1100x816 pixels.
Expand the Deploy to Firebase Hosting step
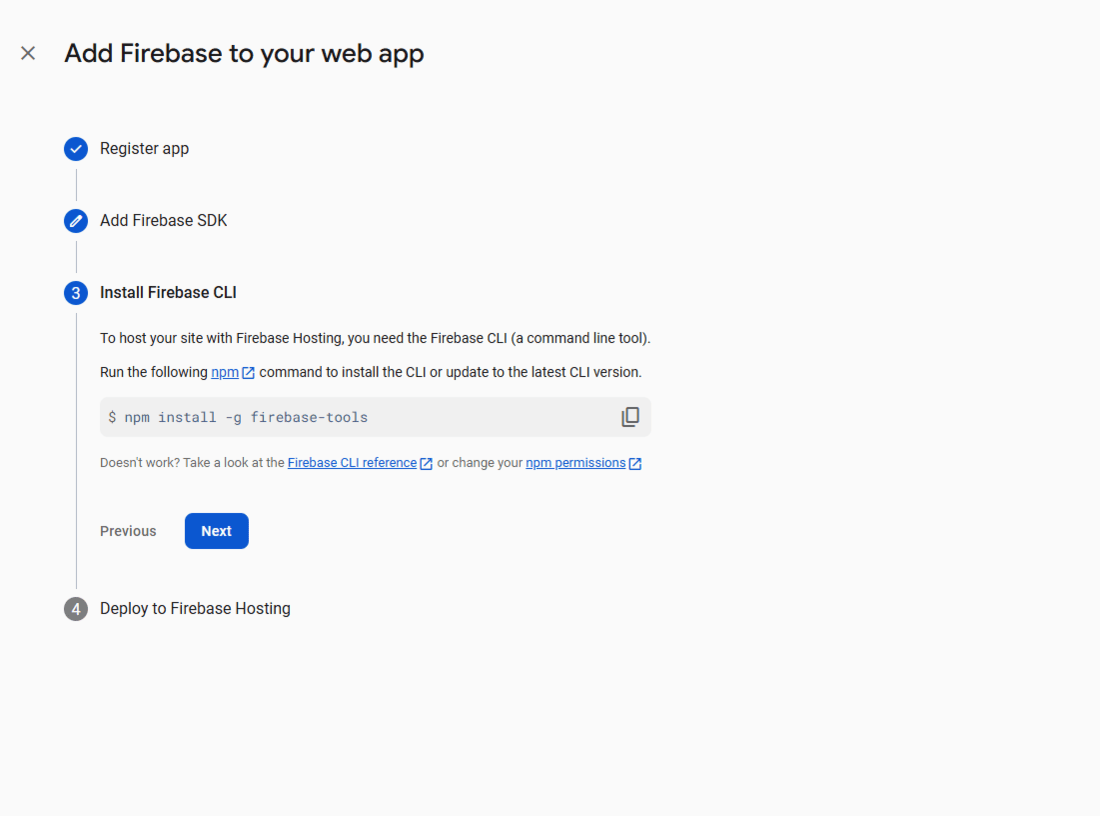click(x=195, y=609)
